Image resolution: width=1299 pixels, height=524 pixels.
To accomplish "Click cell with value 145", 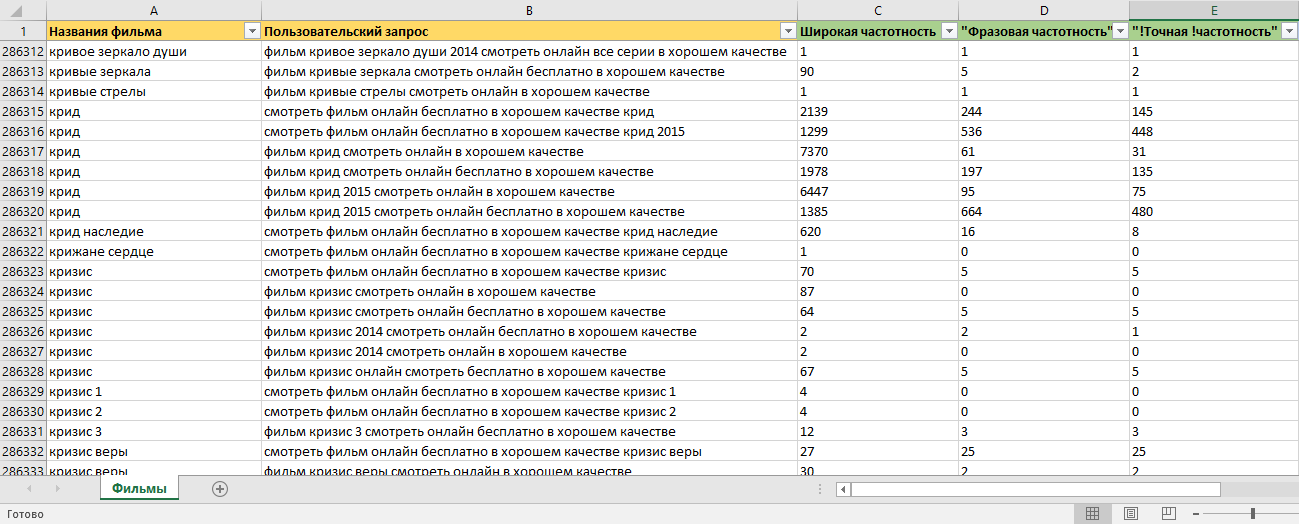I will coord(1214,112).
